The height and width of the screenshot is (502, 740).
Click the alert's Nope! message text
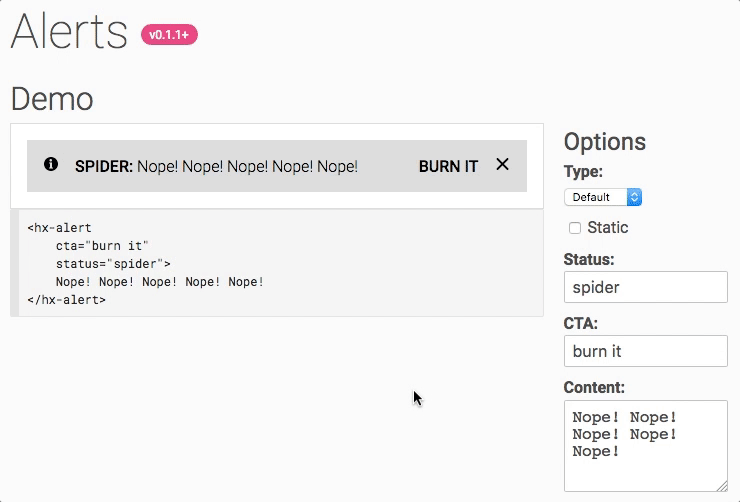247,166
